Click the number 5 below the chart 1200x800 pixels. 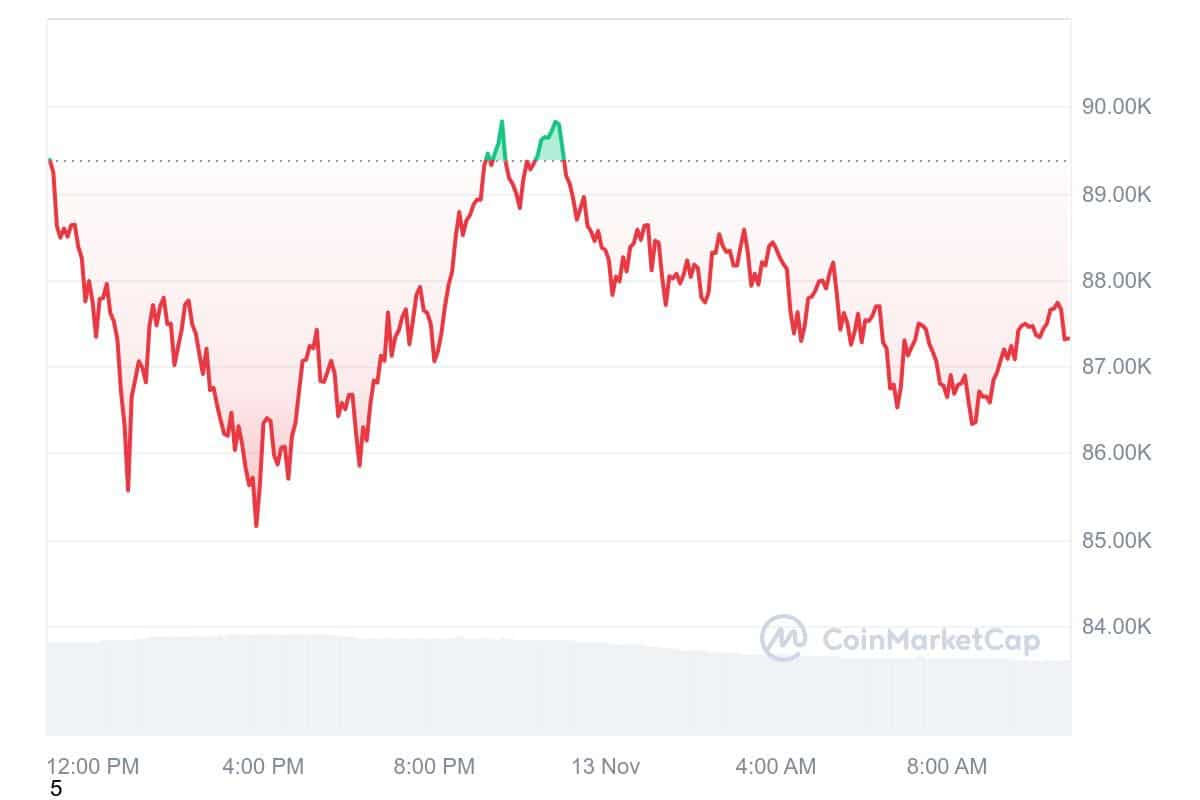[56, 789]
